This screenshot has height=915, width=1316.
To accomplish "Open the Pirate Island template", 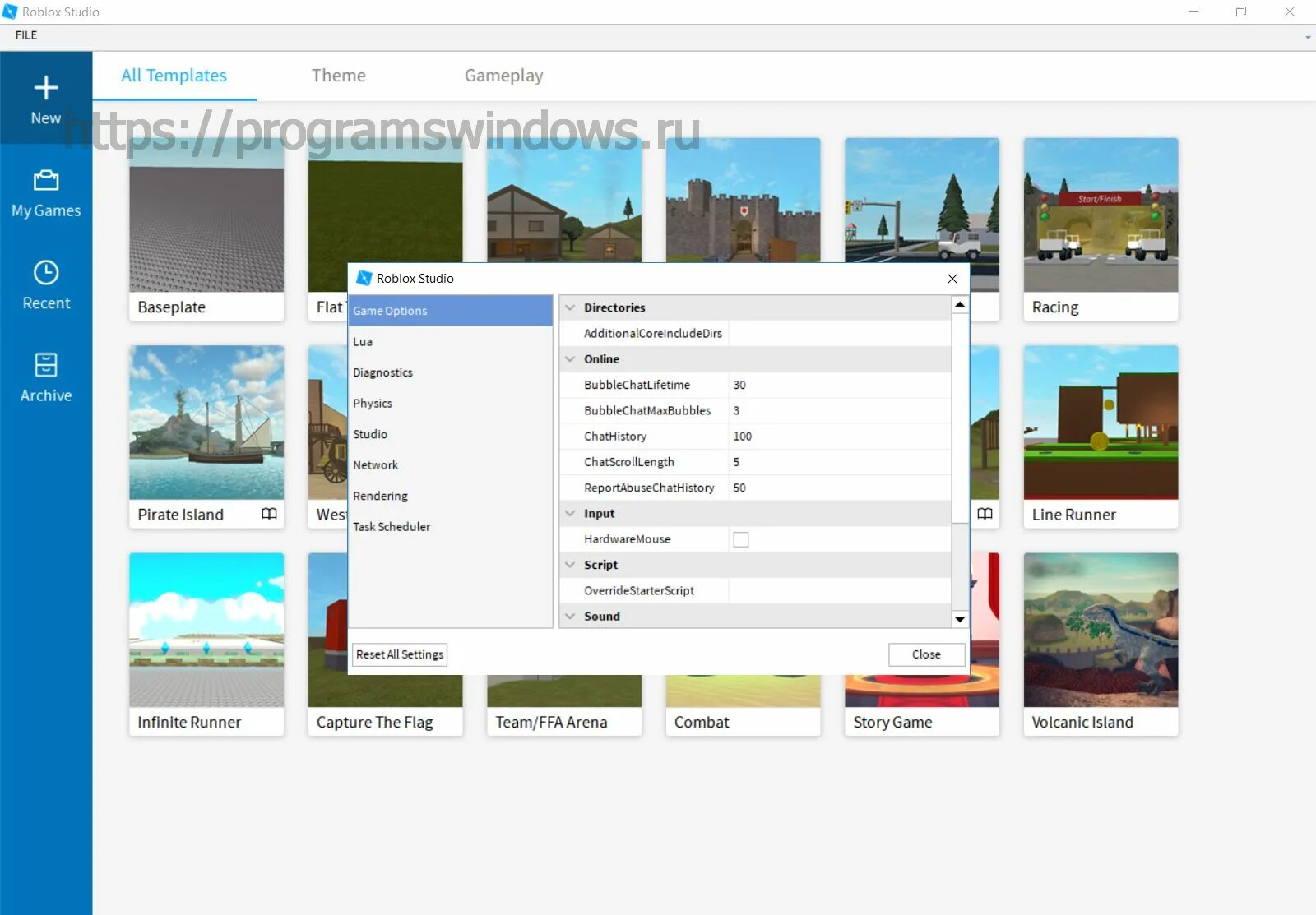I will pyautogui.click(x=206, y=437).
